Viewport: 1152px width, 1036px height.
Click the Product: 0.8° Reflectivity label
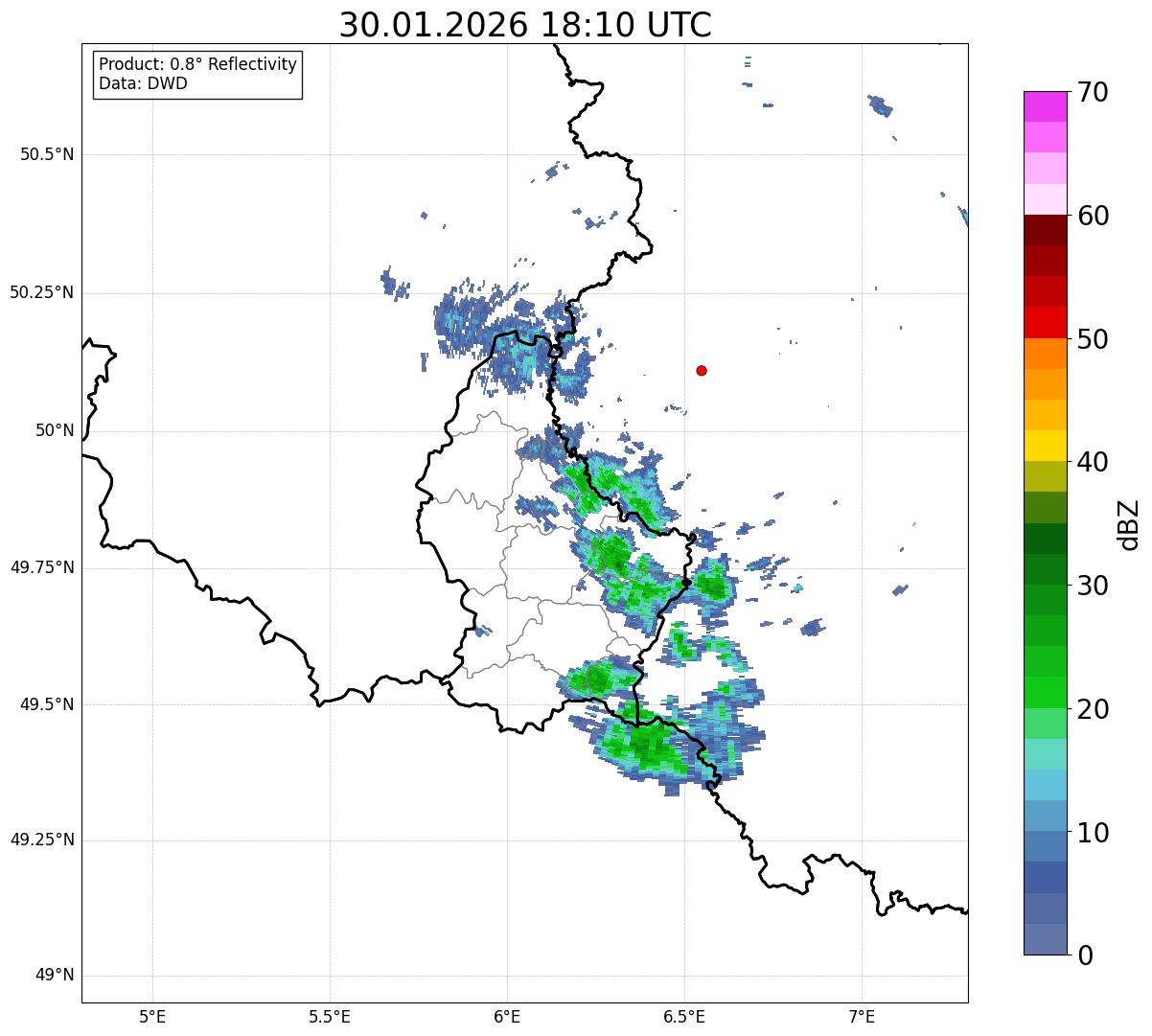tap(198, 64)
